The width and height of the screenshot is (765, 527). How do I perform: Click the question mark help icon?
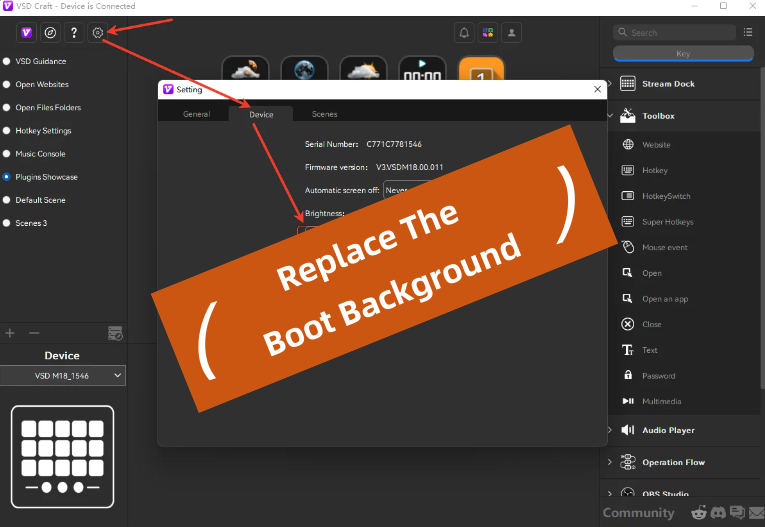(73, 33)
